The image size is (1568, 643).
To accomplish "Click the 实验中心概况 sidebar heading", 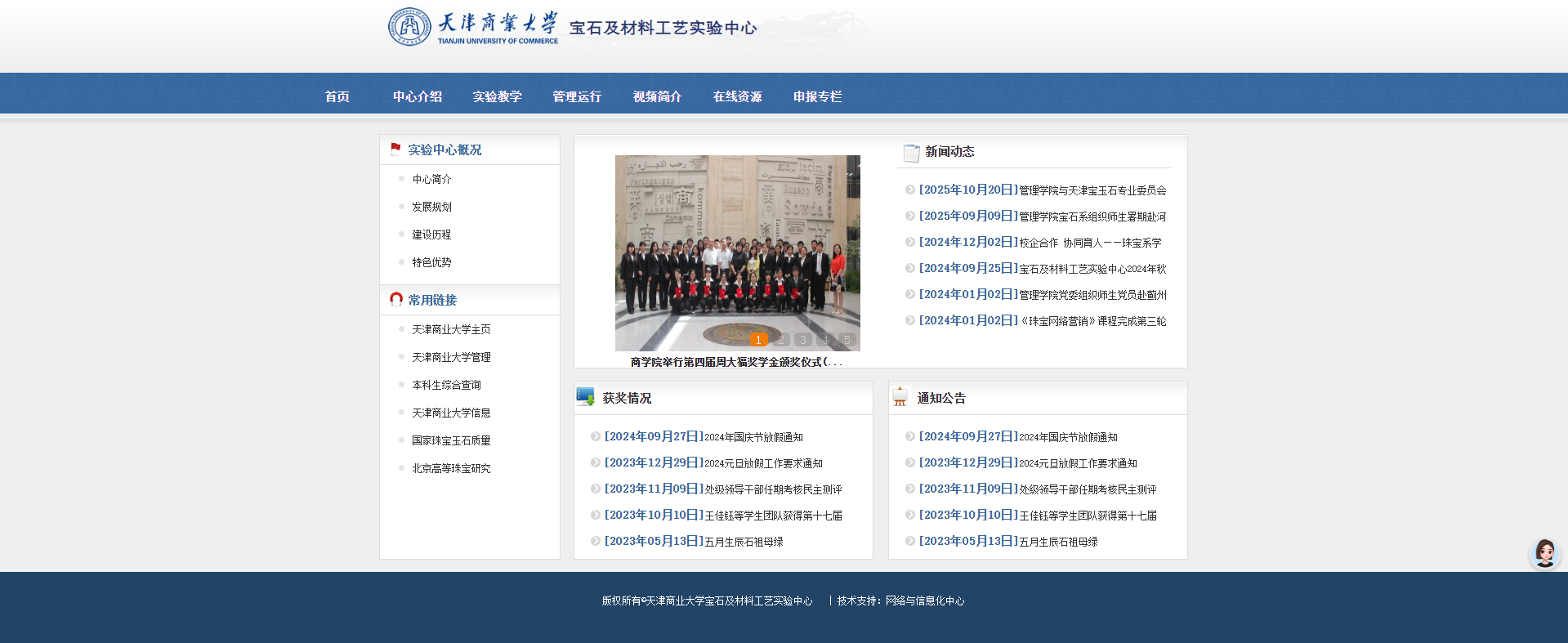I will [x=444, y=150].
